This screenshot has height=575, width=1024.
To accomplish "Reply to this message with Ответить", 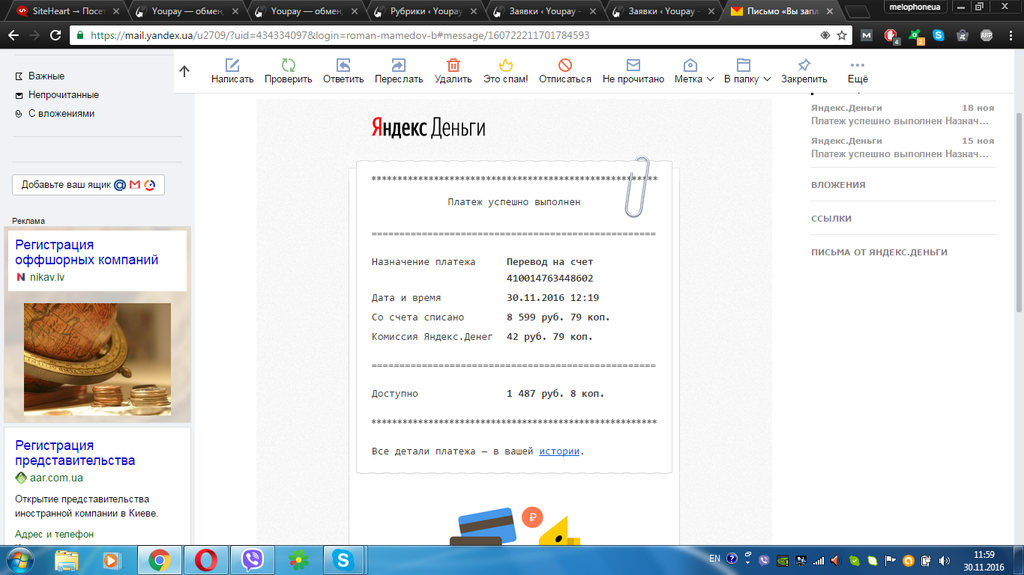I will (x=343, y=71).
